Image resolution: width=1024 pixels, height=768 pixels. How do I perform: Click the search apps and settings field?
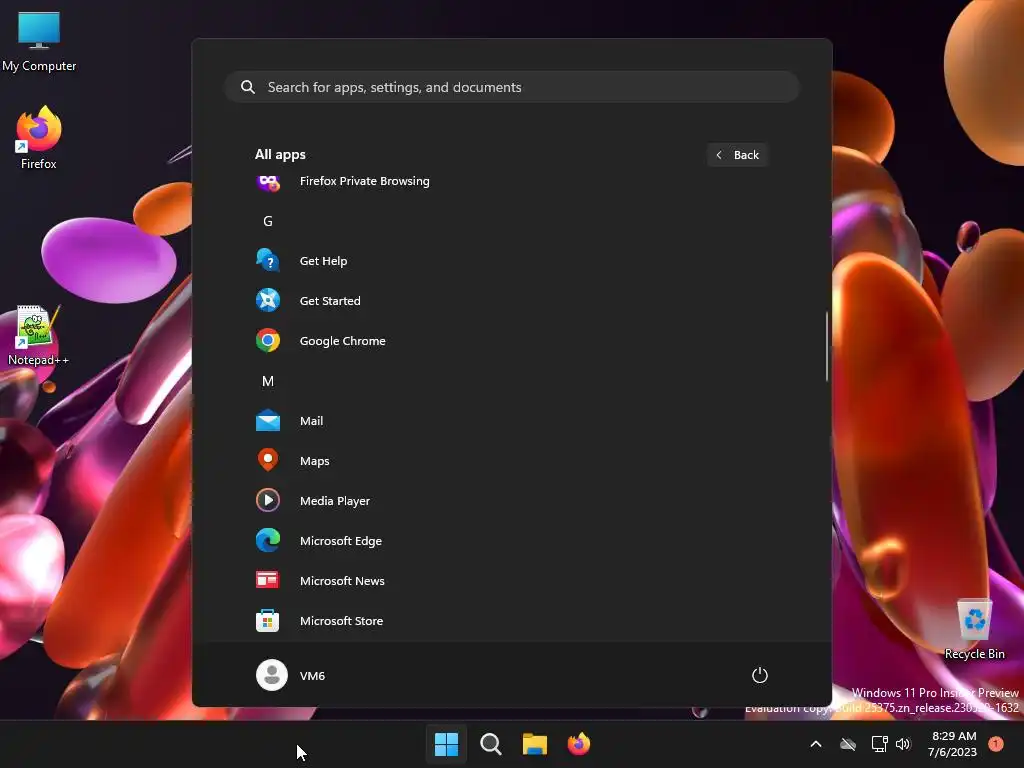(512, 87)
